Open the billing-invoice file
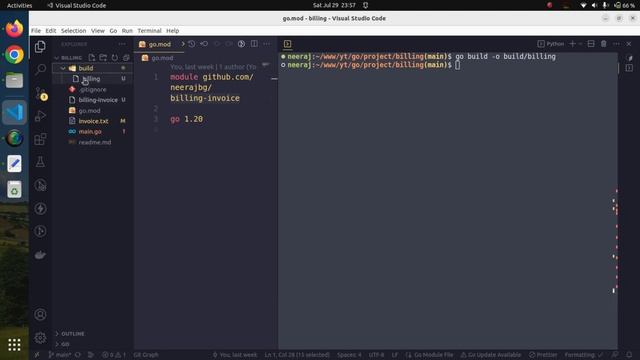Viewport: 640px width, 360px height. tap(92, 100)
